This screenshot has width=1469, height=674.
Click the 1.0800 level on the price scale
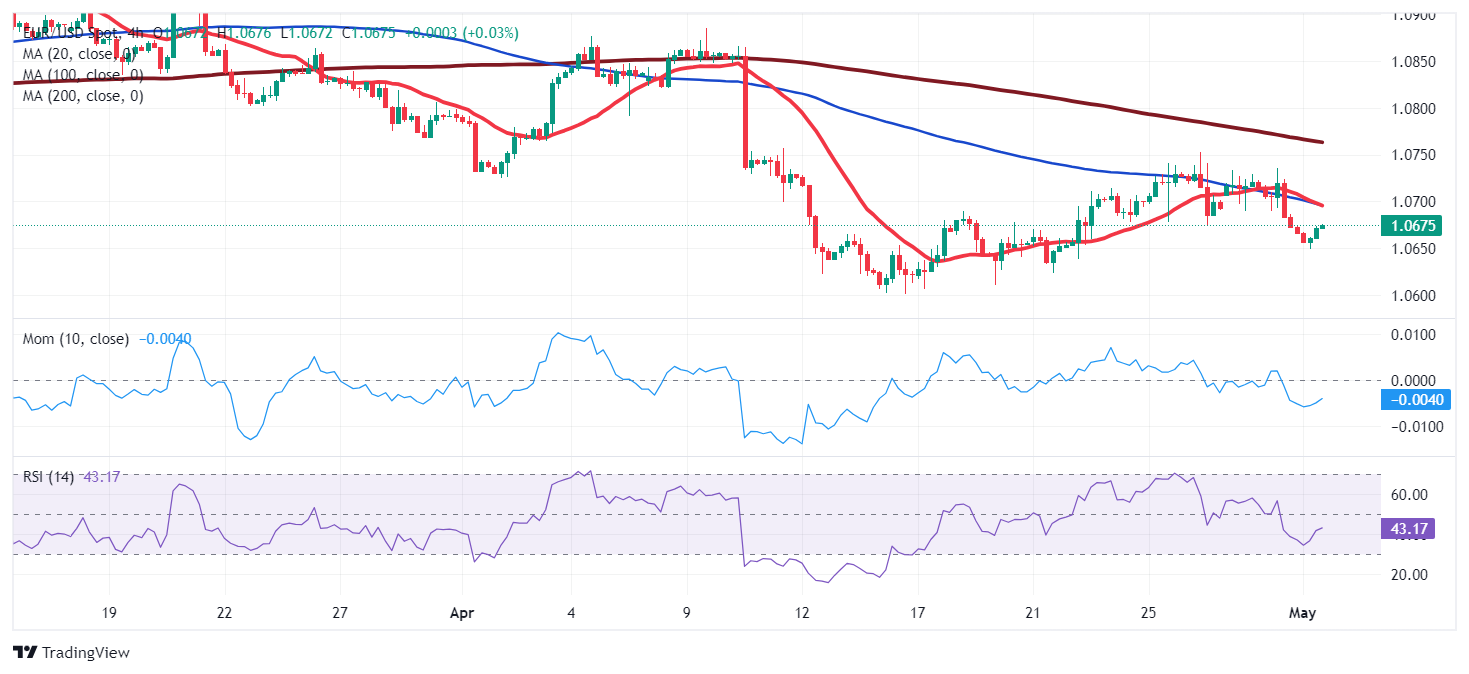point(1414,108)
